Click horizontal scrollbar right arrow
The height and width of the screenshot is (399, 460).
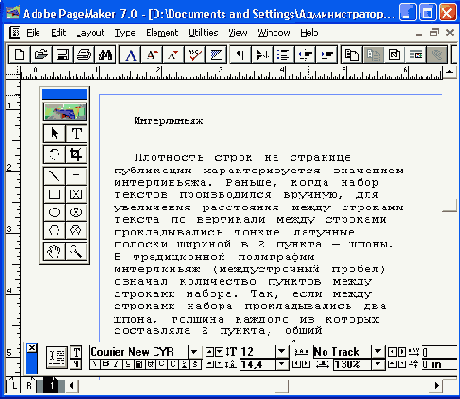(x=437, y=386)
